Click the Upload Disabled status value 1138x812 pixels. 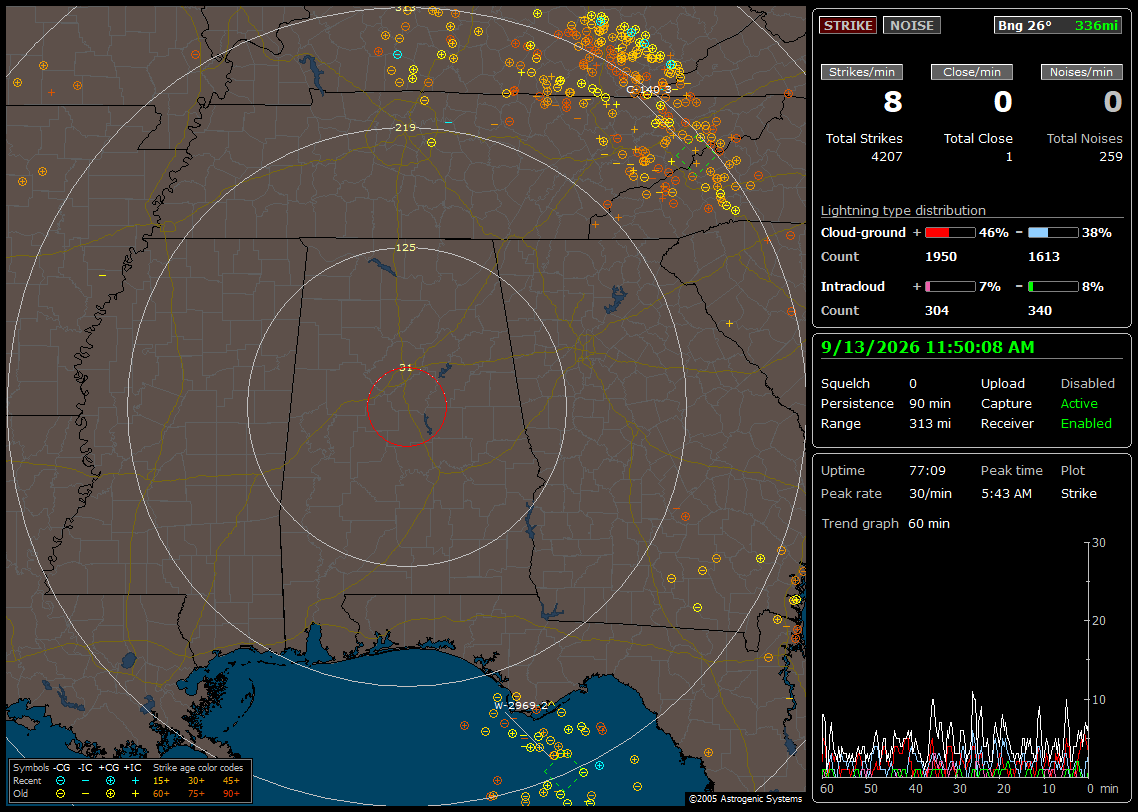[x=1087, y=384]
